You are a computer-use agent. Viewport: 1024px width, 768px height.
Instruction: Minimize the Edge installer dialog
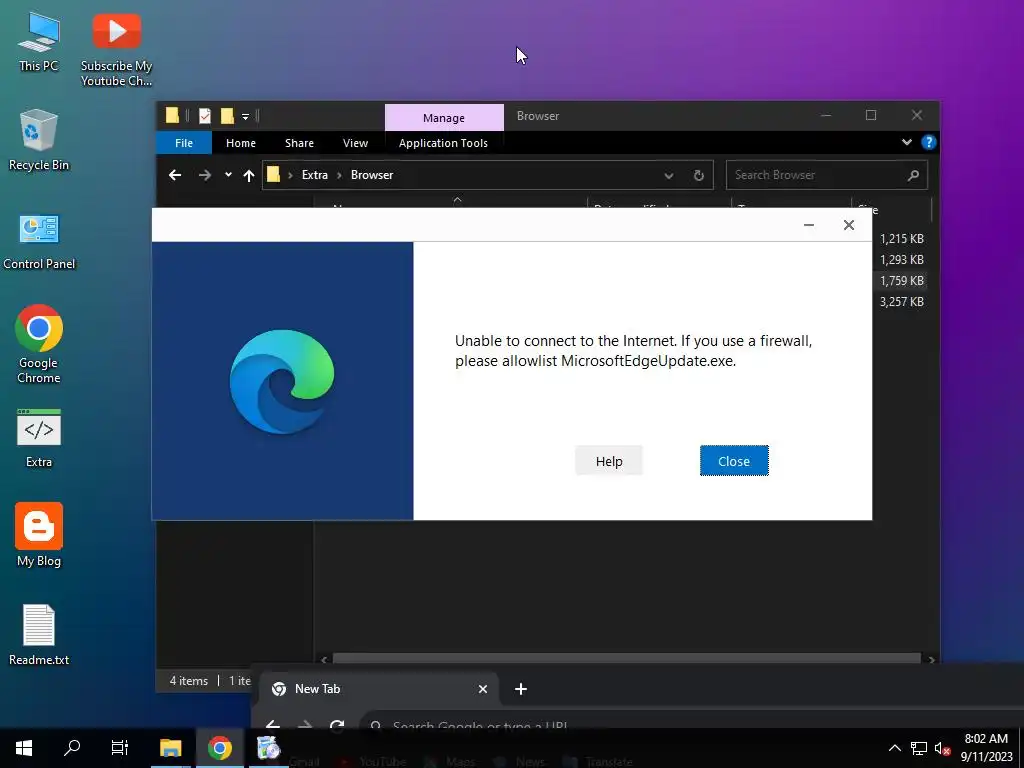(808, 225)
